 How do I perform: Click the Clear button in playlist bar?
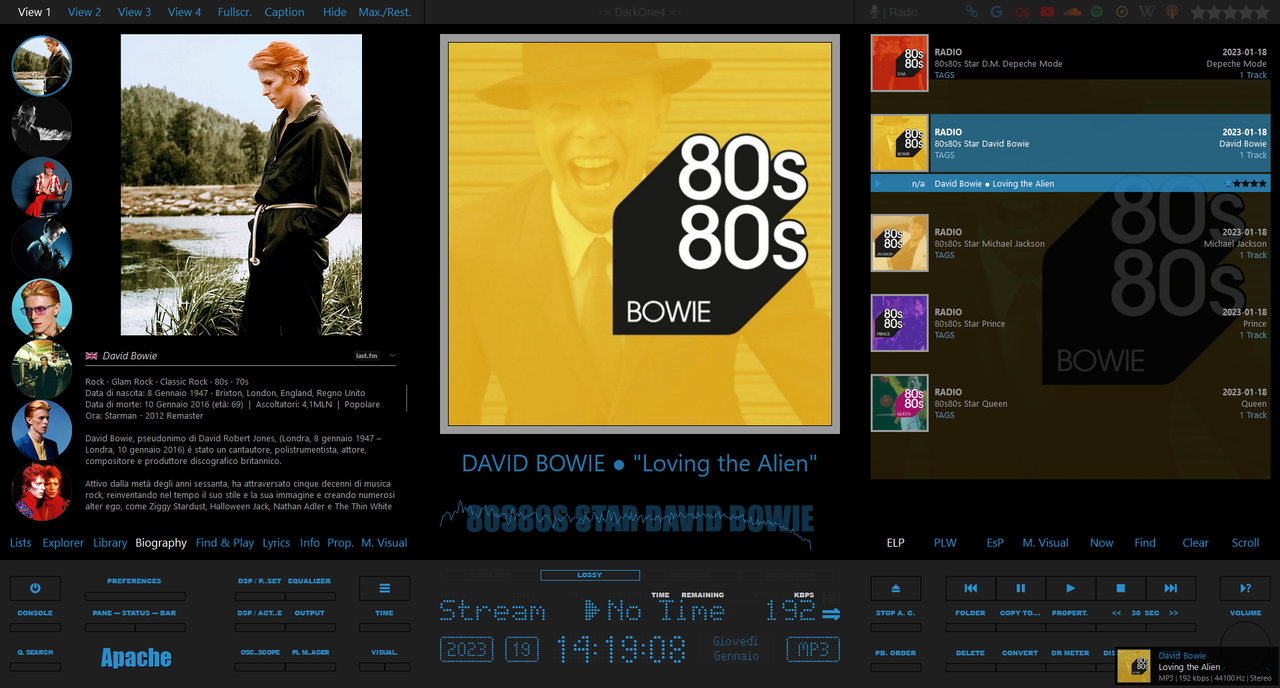(1196, 543)
